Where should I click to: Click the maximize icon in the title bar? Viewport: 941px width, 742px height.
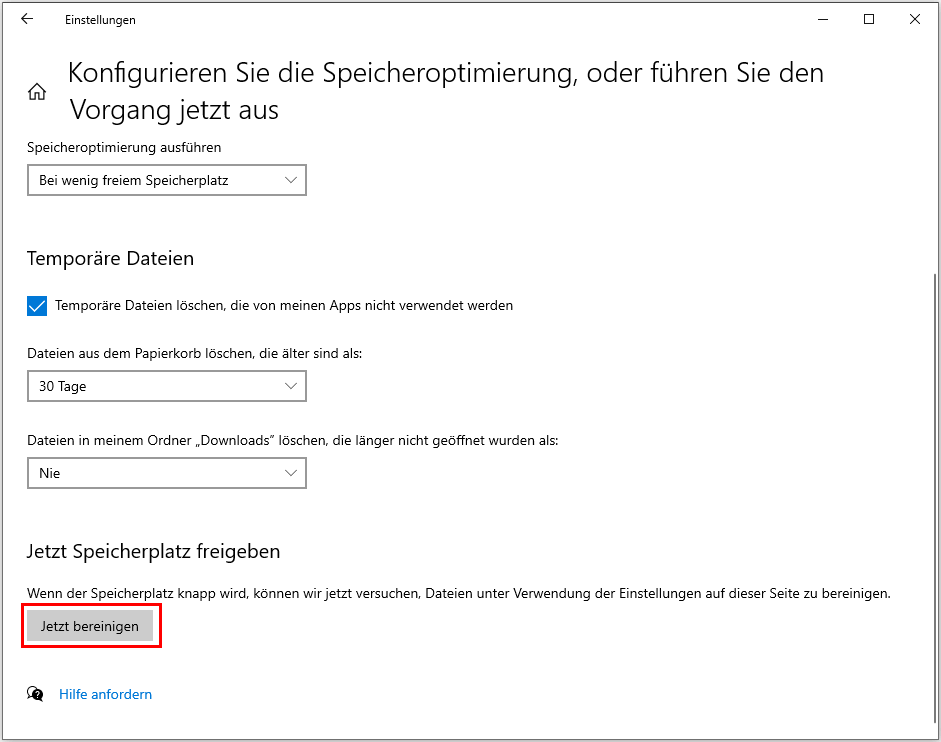(x=869, y=18)
